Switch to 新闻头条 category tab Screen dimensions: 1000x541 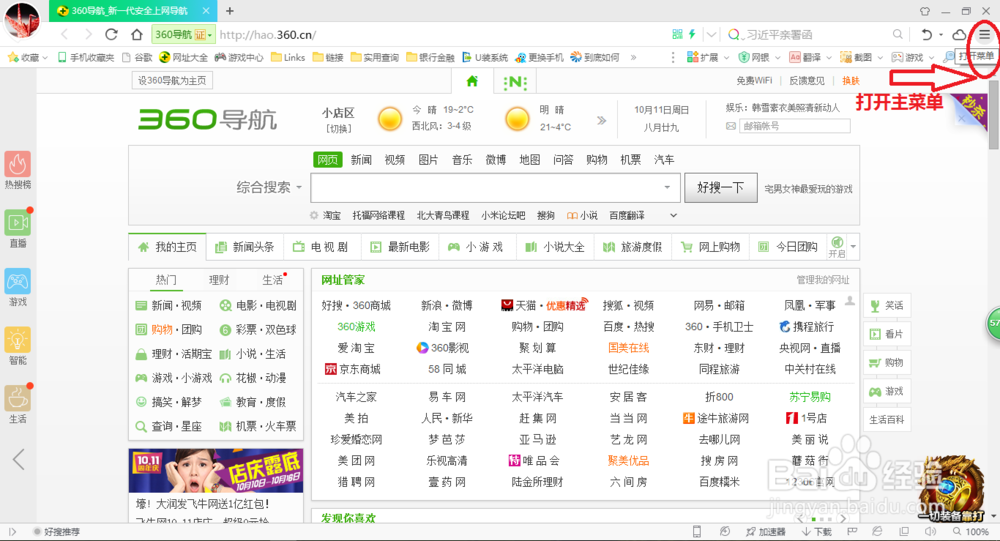[245, 247]
